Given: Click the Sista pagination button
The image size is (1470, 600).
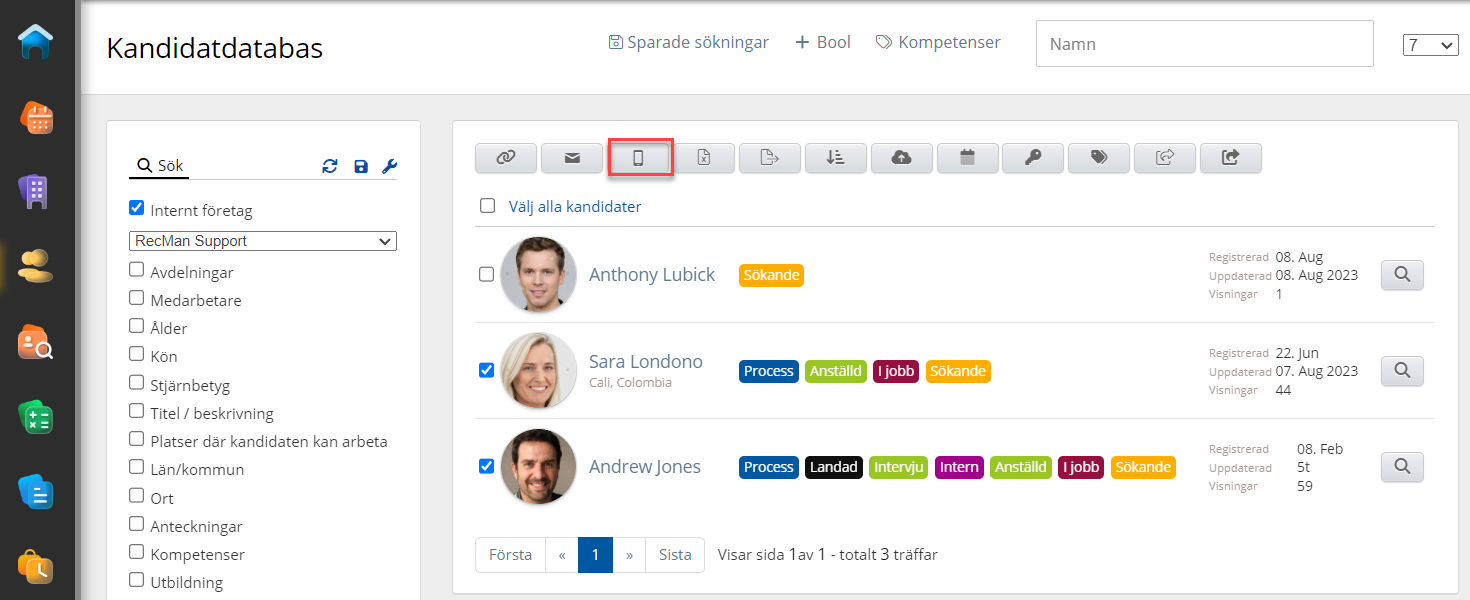Looking at the screenshot, I should pyautogui.click(x=675, y=554).
